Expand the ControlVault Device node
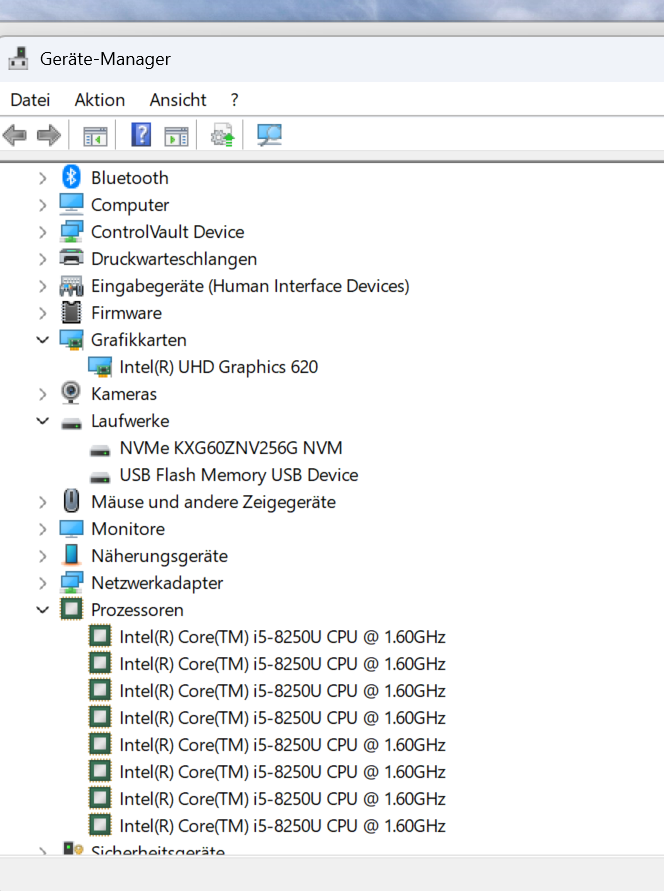This screenshot has height=891, width=664. click(43, 232)
